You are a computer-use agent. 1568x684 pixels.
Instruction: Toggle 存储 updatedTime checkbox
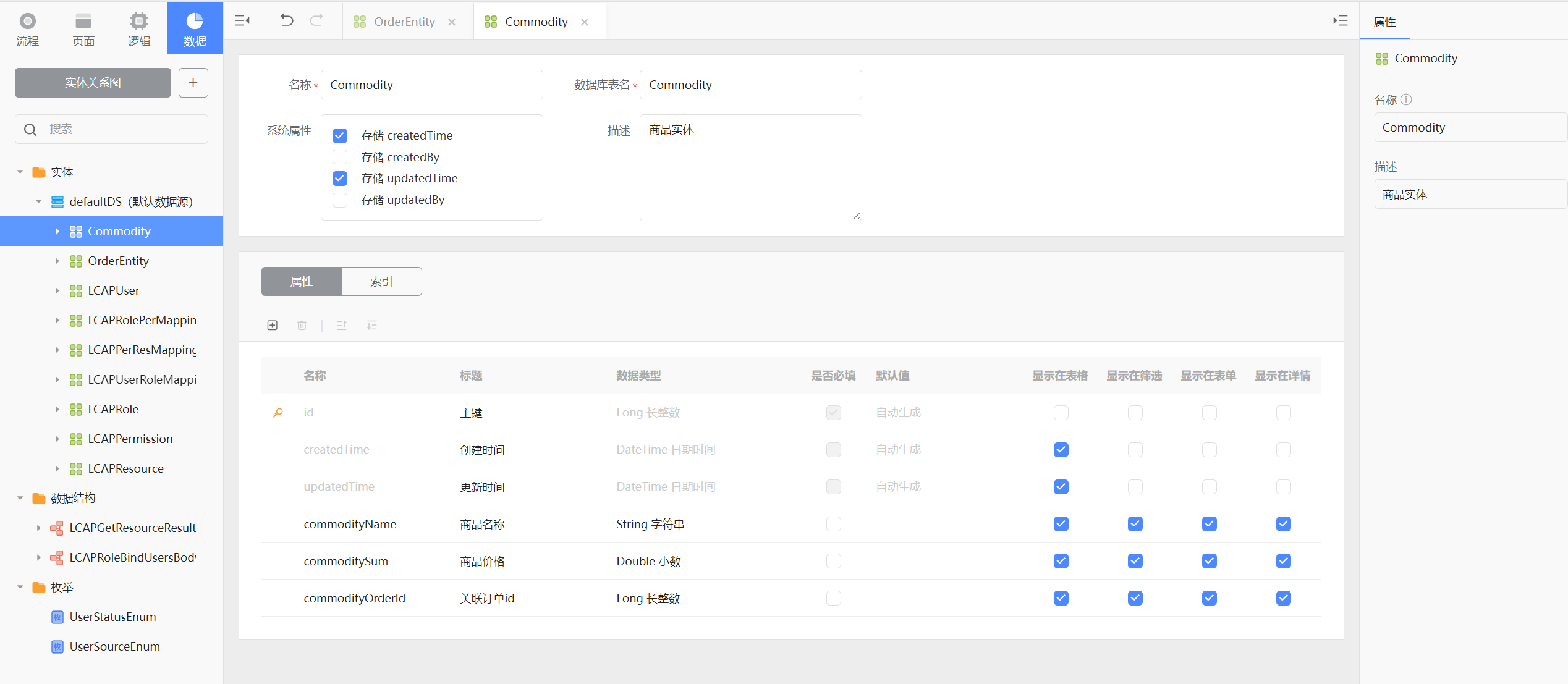(340, 179)
